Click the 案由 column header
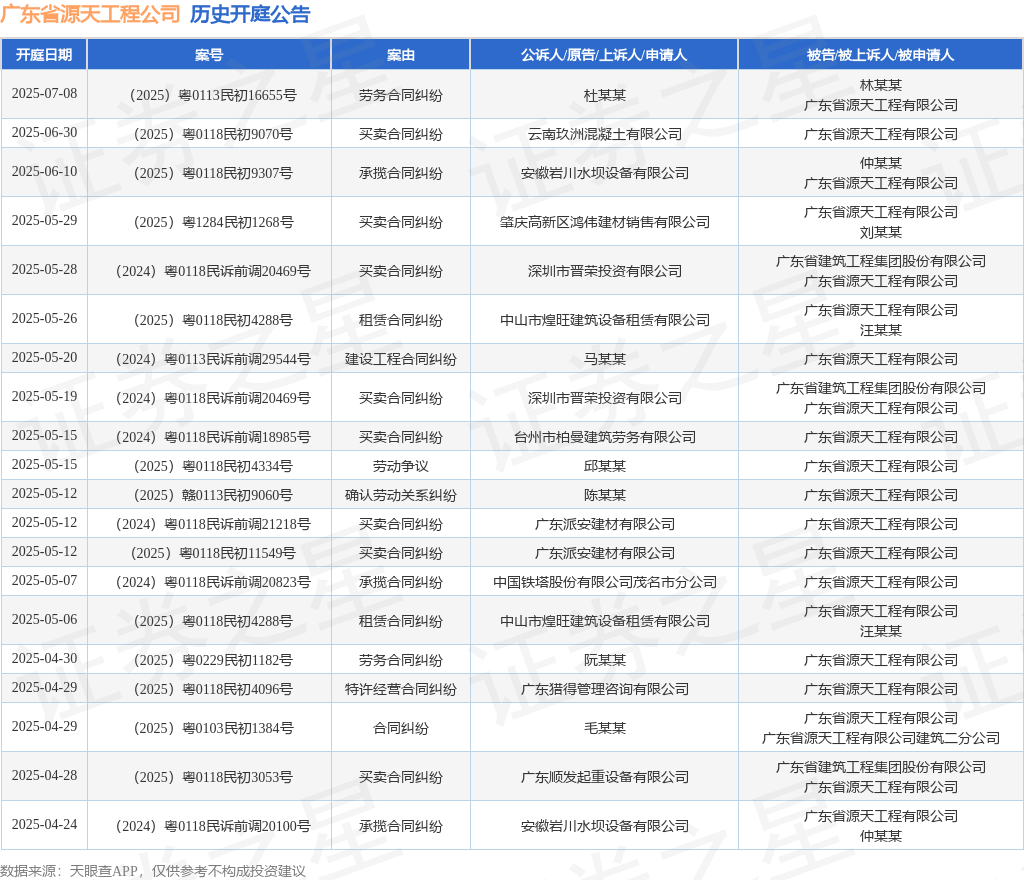This screenshot has height=880, width=1024. (x=400, y=55)
